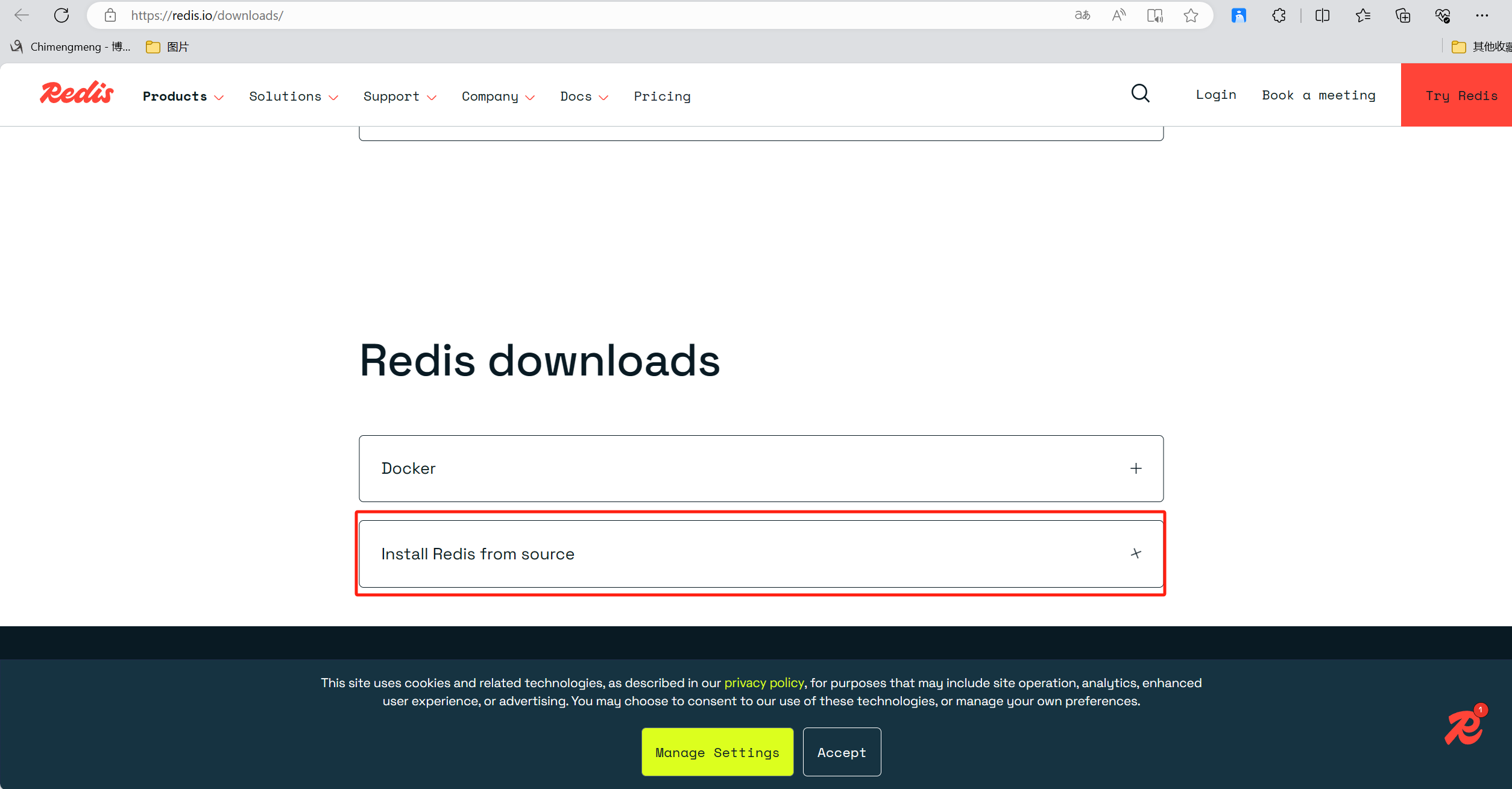Expand the Products menu
This screenshot has width=1512, height=789.
coord(183,96)
